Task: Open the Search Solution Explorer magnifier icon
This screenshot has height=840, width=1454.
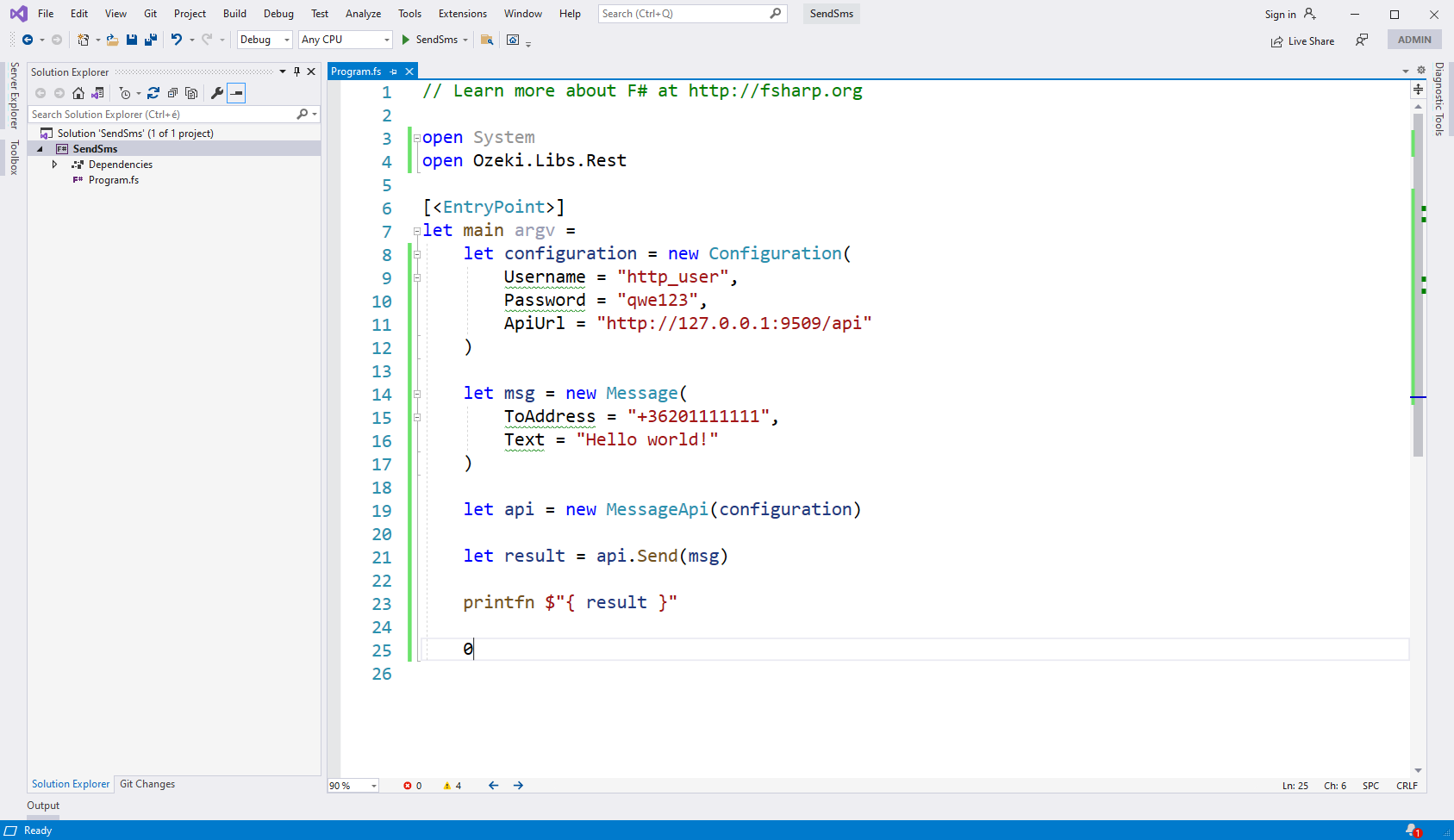Action: click(x=303, y=114)
